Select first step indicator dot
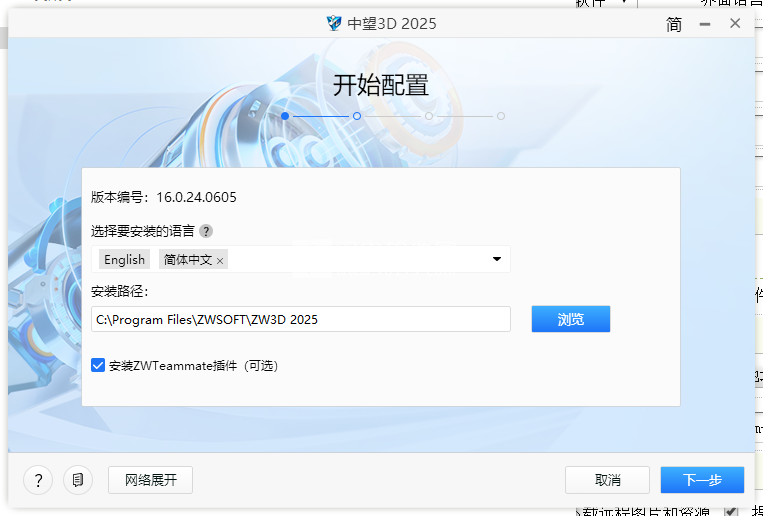Image resolution: width=763 pixels, height=516 pixels. [x=285, y=116]
